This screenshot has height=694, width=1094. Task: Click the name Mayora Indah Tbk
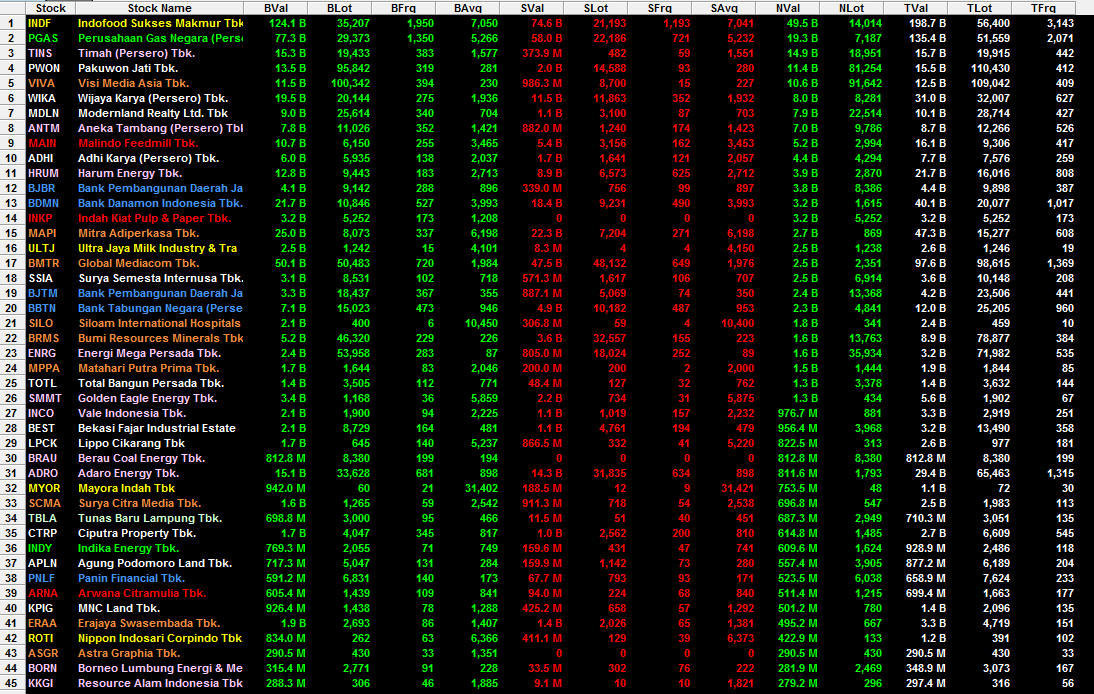click(x=126, y=488)
